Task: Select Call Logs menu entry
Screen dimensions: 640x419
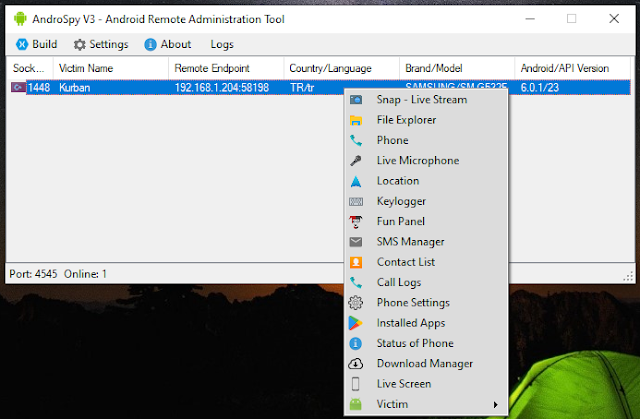Action: [426, 282]
